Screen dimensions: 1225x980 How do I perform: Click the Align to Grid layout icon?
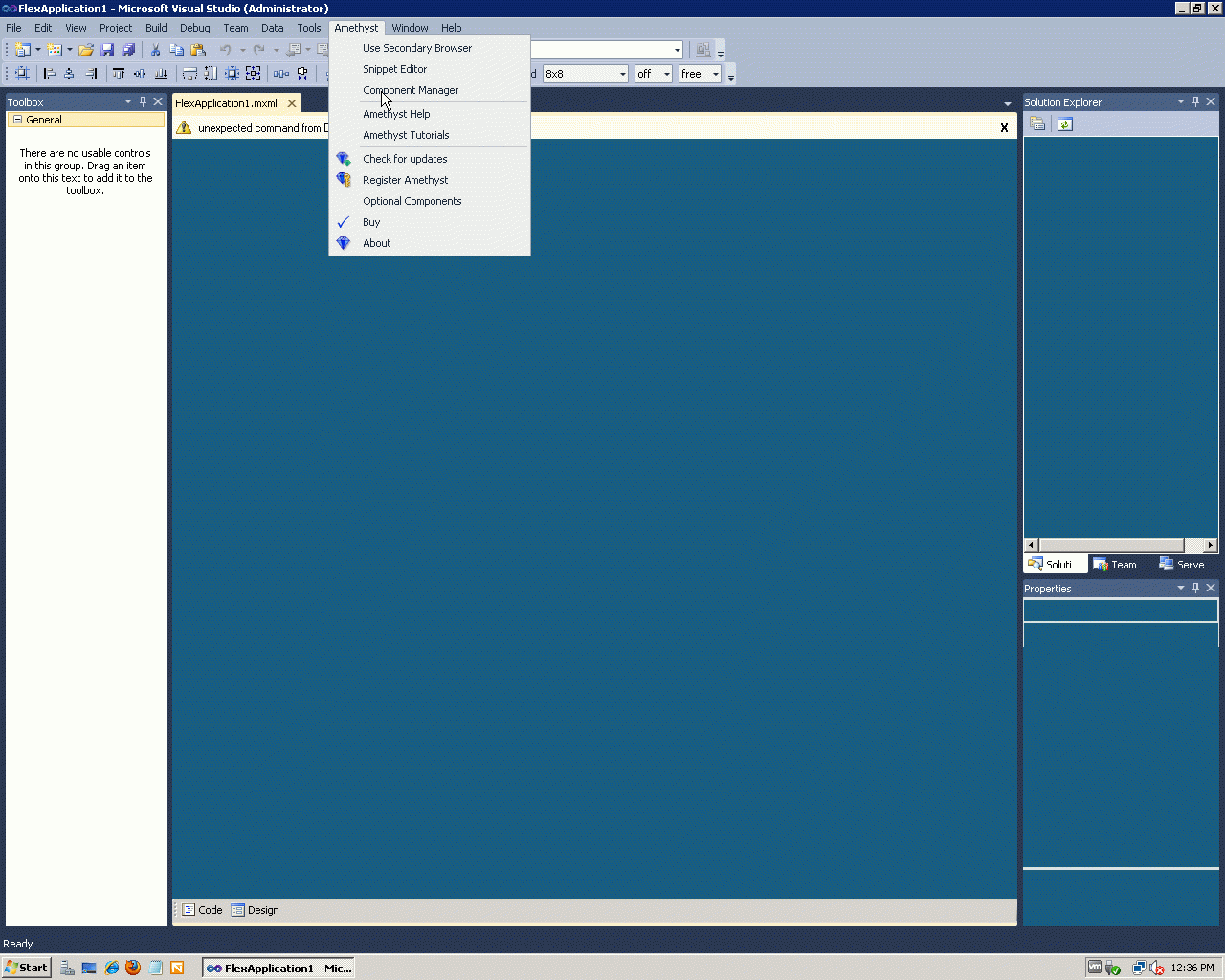[22, 74]
